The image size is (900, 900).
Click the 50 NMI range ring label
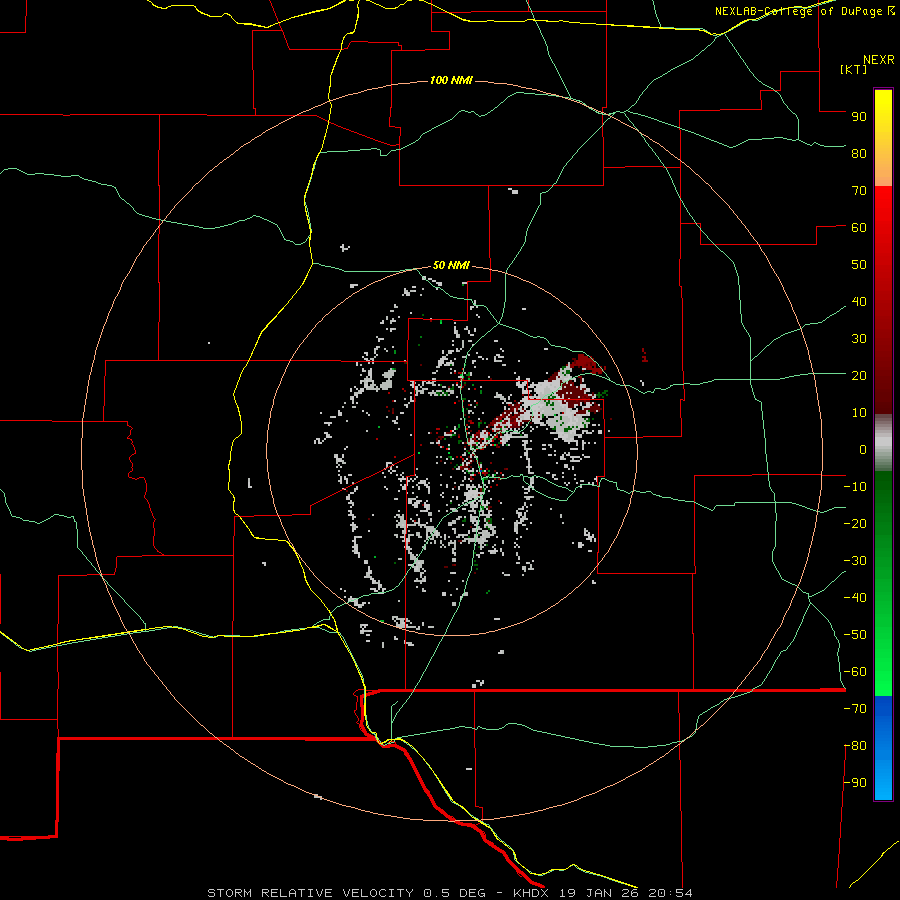point(451,265)
